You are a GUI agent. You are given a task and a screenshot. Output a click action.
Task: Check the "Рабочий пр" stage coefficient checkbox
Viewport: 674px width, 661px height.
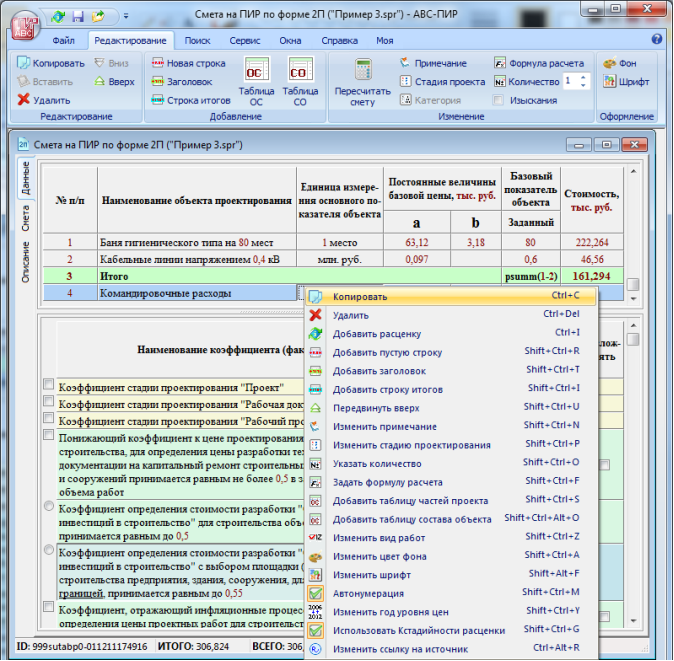(x=49, y=418)
